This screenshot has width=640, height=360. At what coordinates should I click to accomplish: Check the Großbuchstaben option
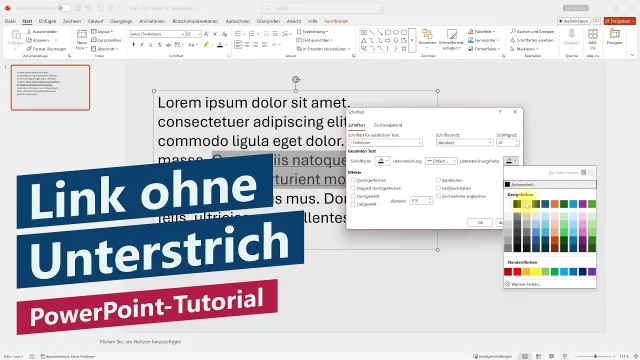[438, 188]
